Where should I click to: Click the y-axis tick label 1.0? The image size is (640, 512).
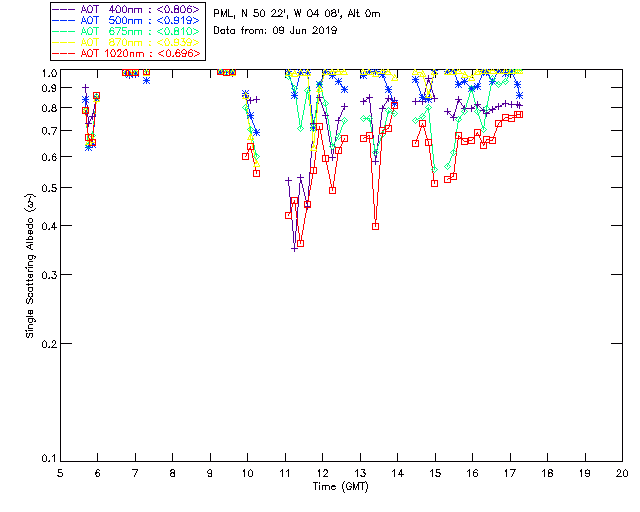45,73
